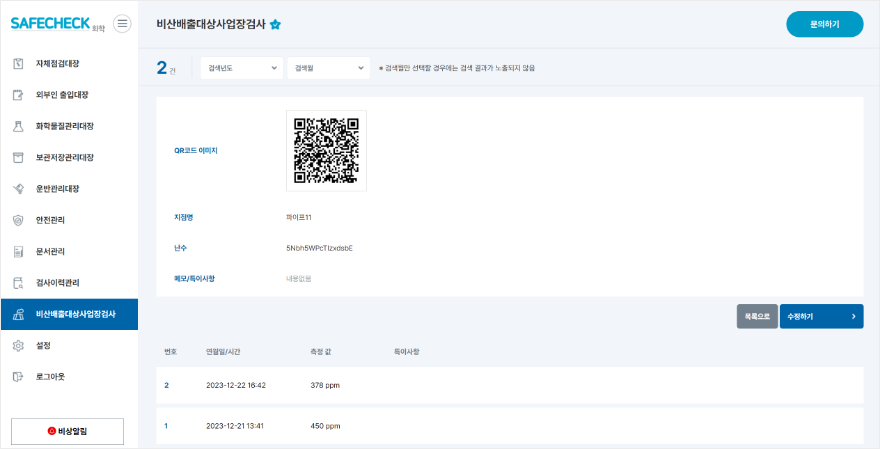Viewport: 880px width, 449px height.
Task: Toggle the favorite star next to page title
Action: 275,25
